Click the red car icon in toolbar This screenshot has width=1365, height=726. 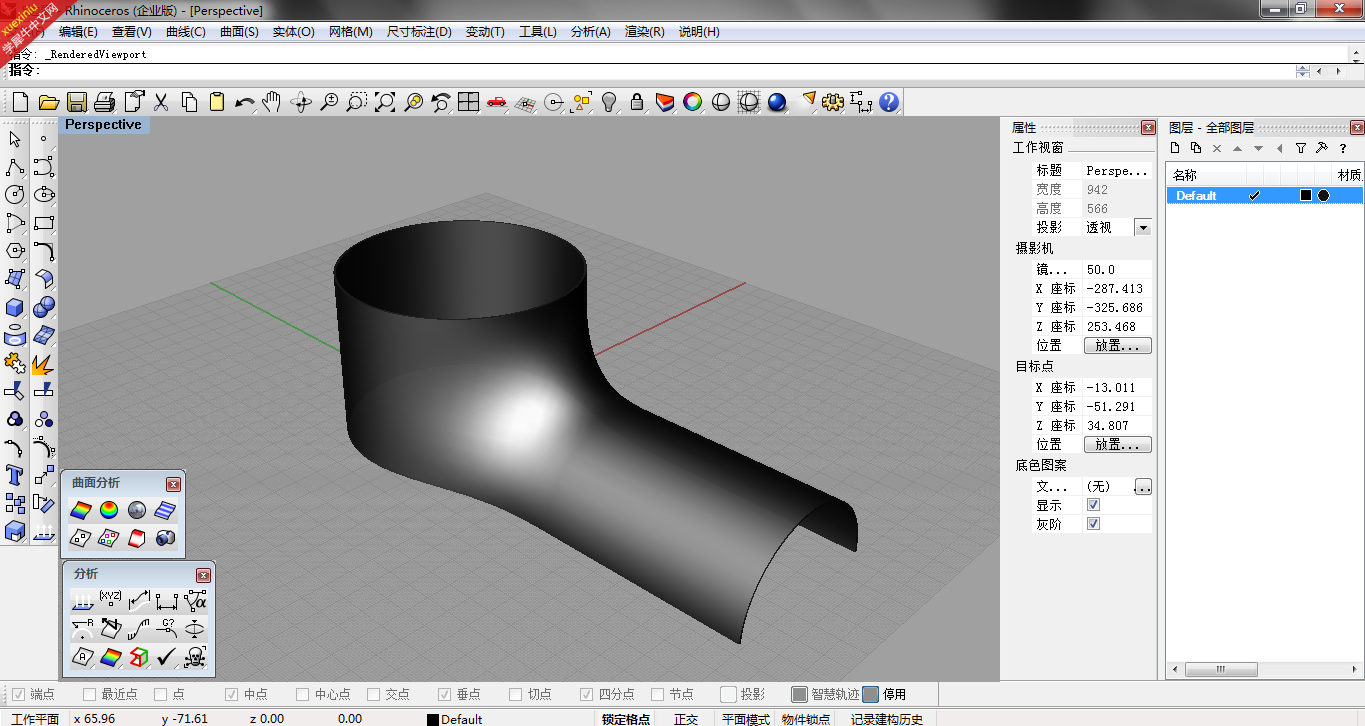(x=497, y=102)
